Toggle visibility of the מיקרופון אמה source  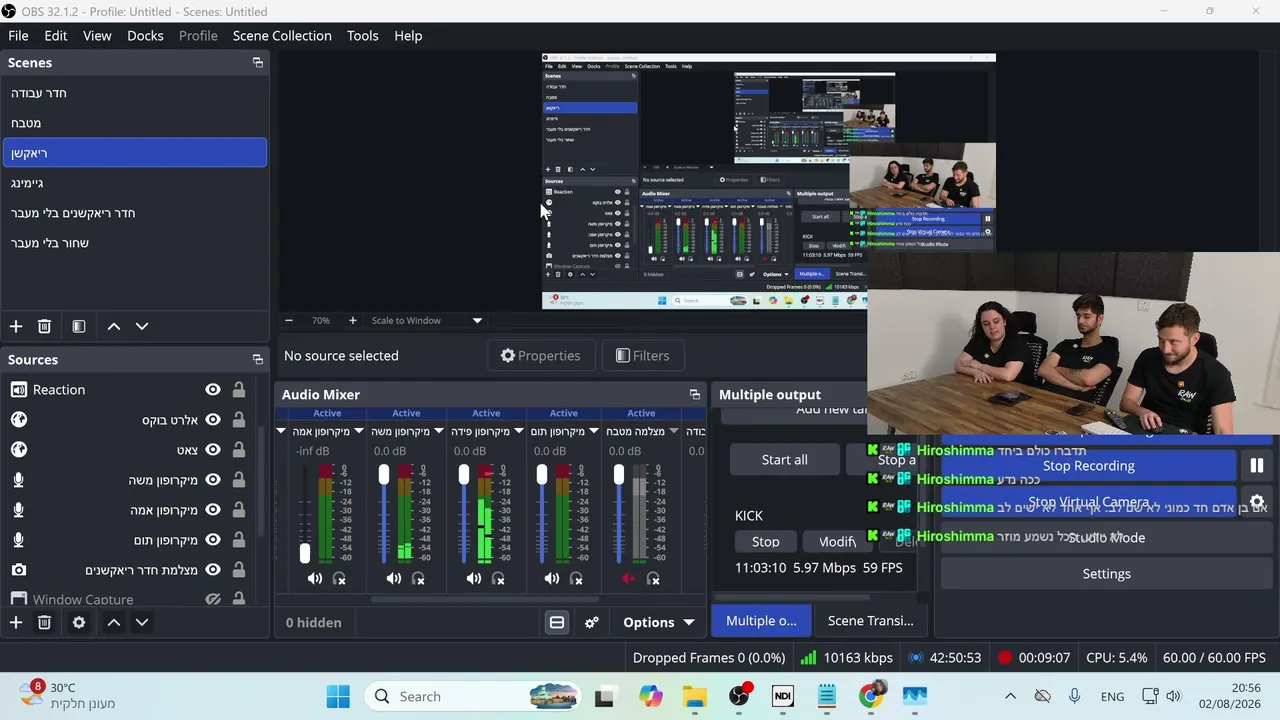pos(213,509)
